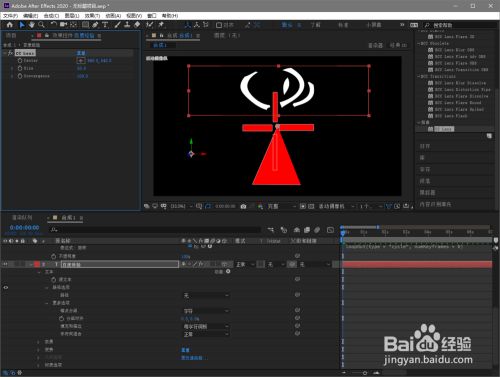The height and width of the screenshot is (377, 500).
Task: Take a snapshot with the camera icon
Action: pos(243,207)
